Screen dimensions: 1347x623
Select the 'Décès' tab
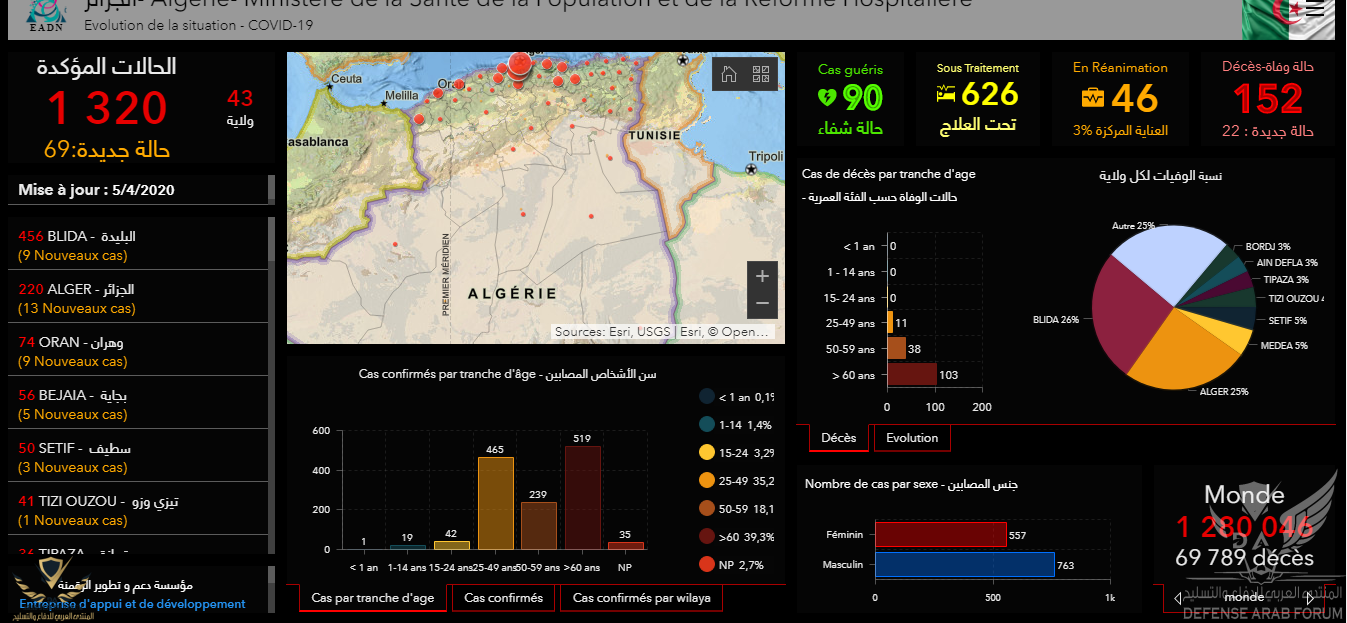838,438
